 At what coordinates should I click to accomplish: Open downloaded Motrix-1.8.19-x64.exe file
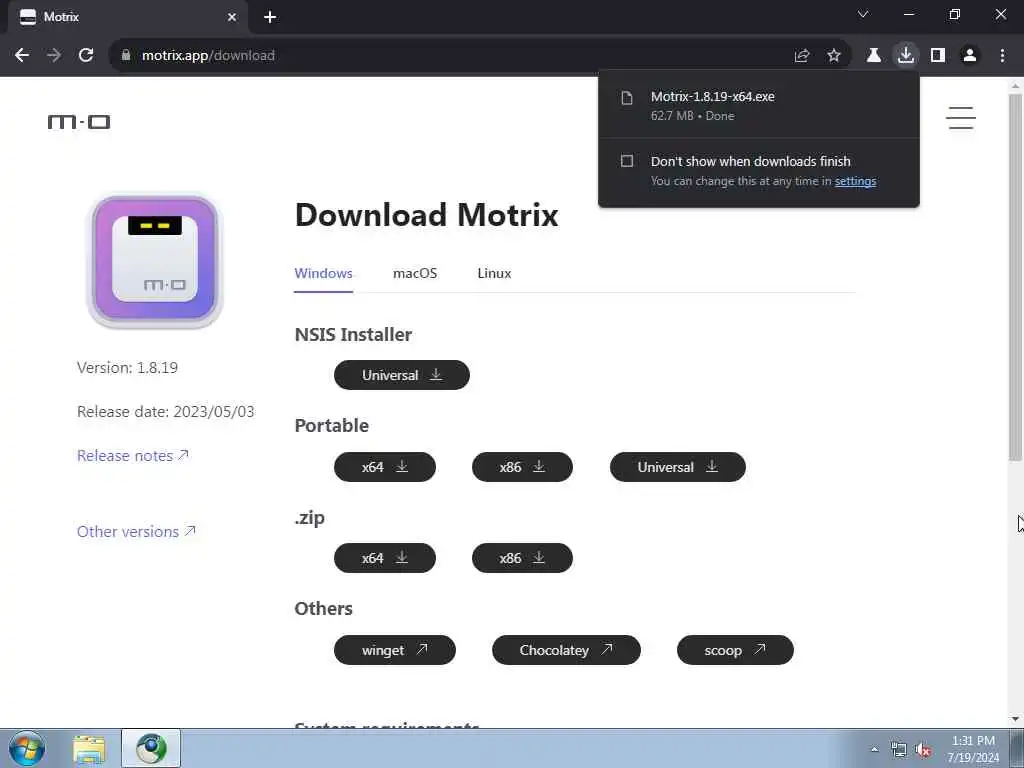(x=759, y=105)
